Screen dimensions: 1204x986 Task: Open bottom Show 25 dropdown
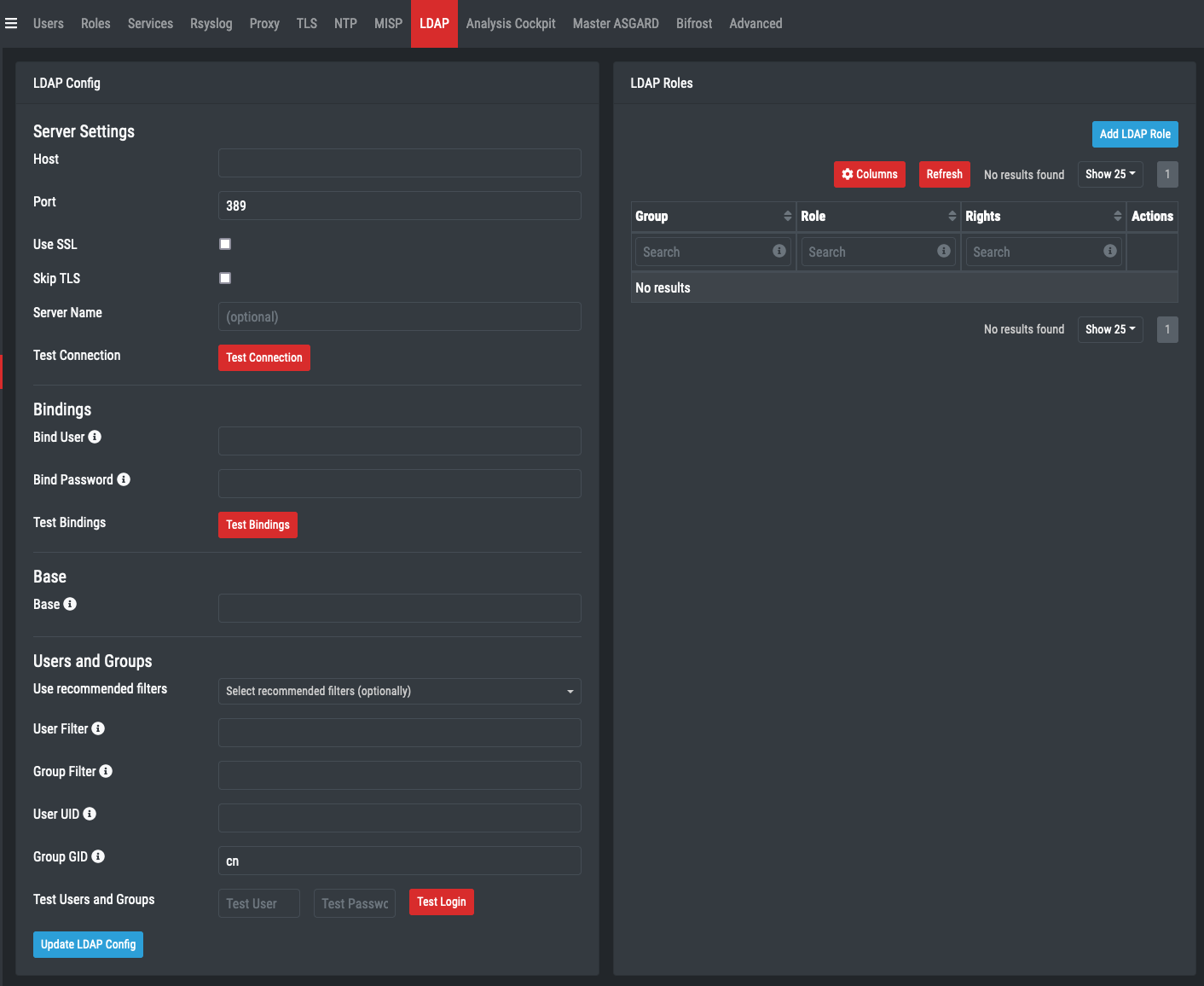click(x=1109, y=329)
